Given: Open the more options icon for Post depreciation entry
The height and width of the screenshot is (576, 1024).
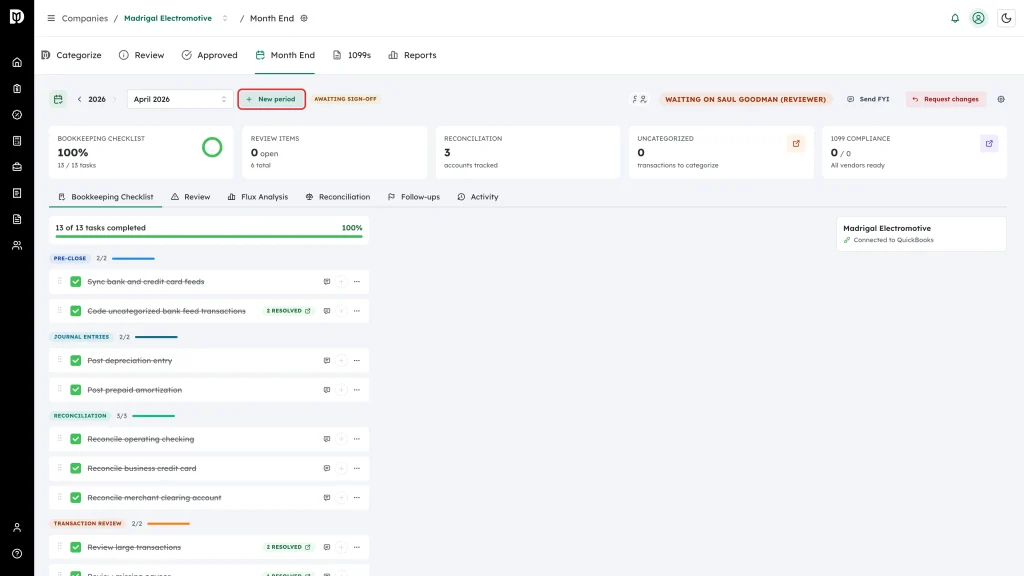Looking at the screenshot, I should click(x=357, y=360).
